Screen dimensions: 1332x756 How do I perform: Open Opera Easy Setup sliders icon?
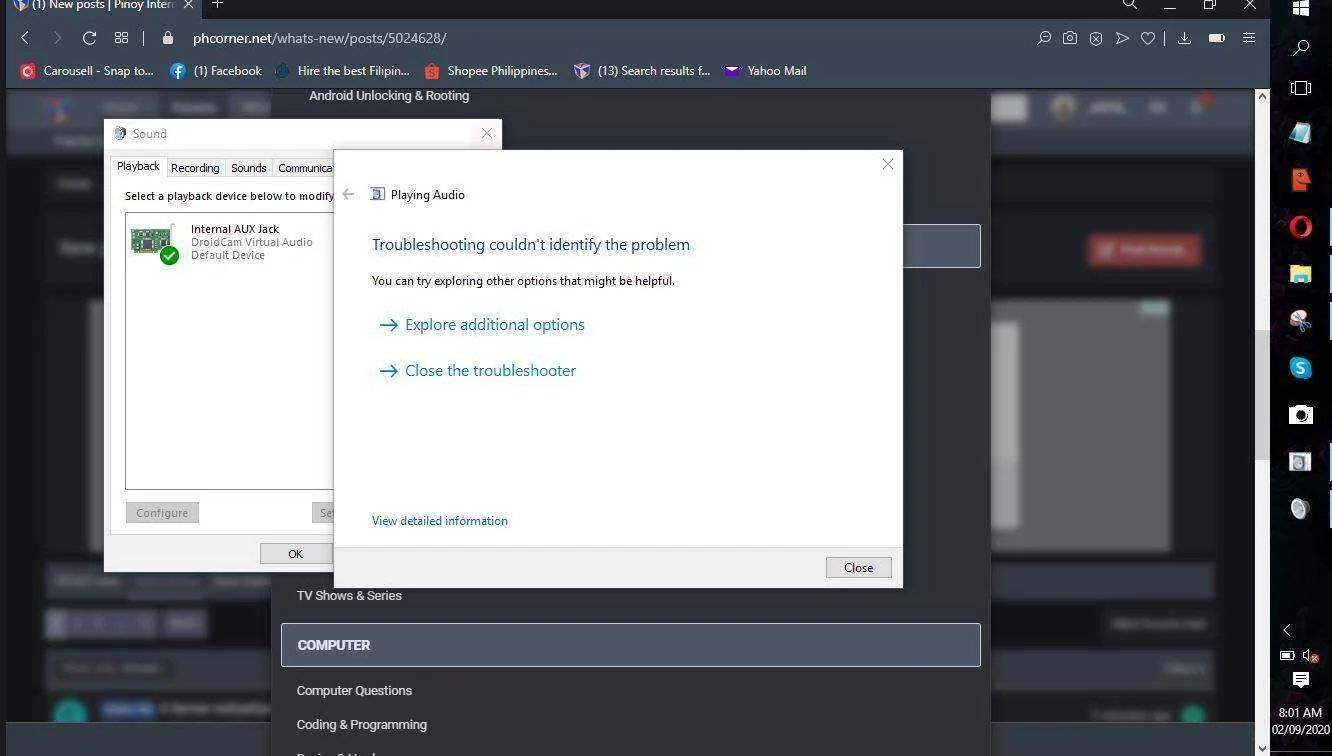1249,38
